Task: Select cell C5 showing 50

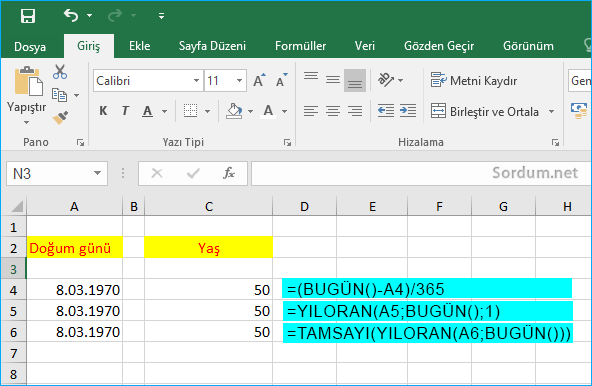Action: [x=208, y=311]
